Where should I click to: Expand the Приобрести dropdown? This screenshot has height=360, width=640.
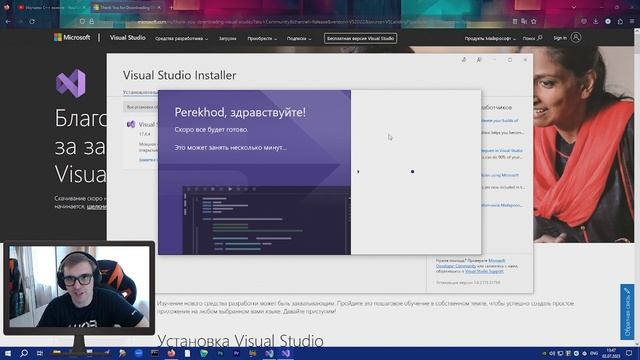pyautogui.click(x=262, y=38)
